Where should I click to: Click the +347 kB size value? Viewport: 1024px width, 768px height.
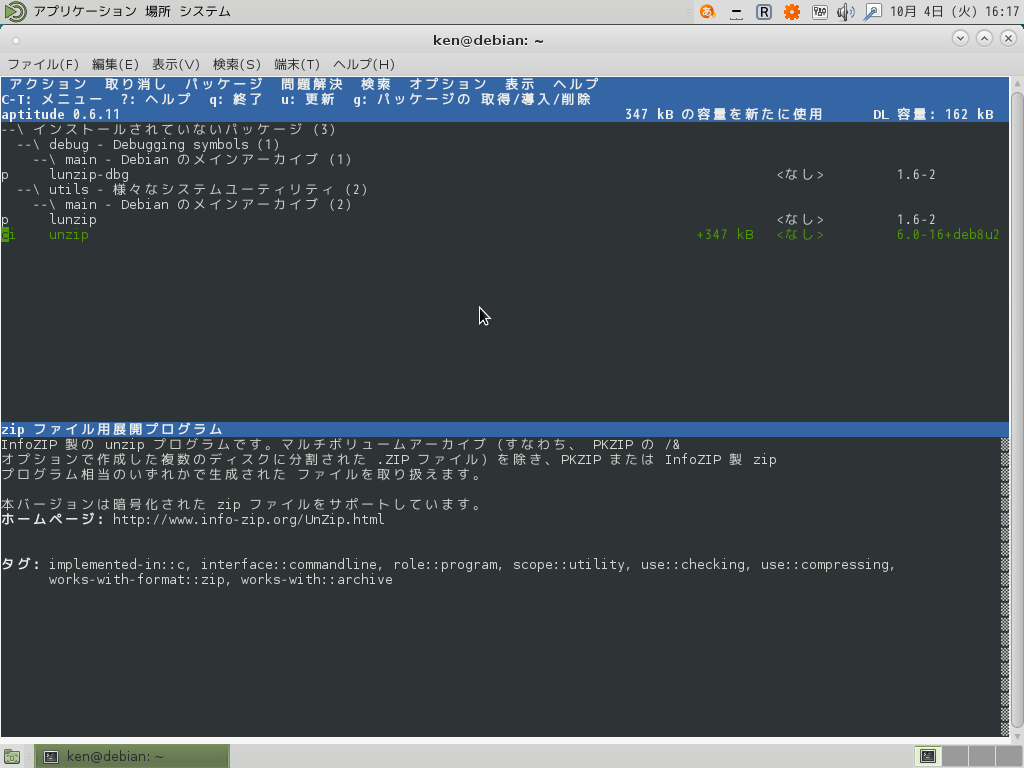point(725,234)
